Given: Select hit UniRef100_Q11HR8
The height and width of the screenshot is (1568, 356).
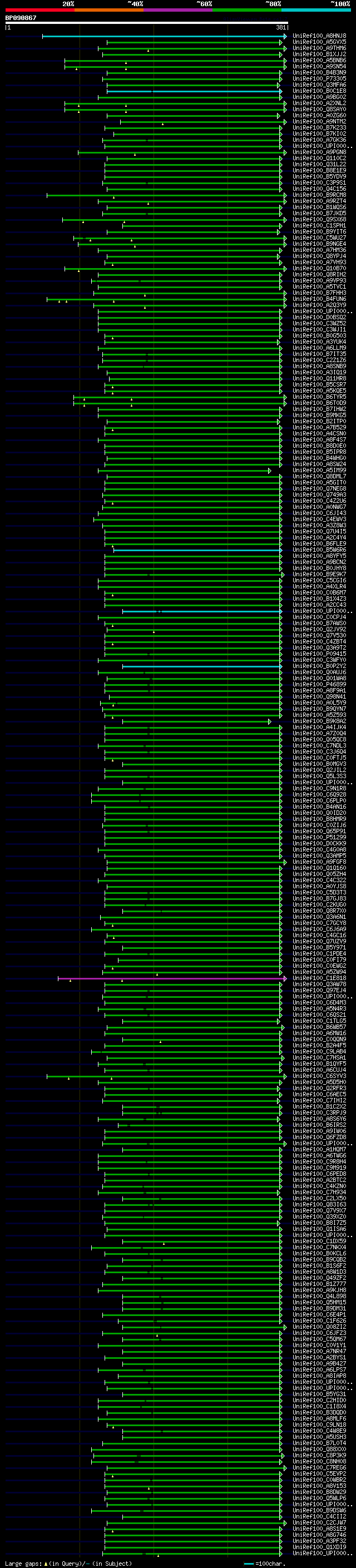Looking at the screenshot, I should 319,379.
